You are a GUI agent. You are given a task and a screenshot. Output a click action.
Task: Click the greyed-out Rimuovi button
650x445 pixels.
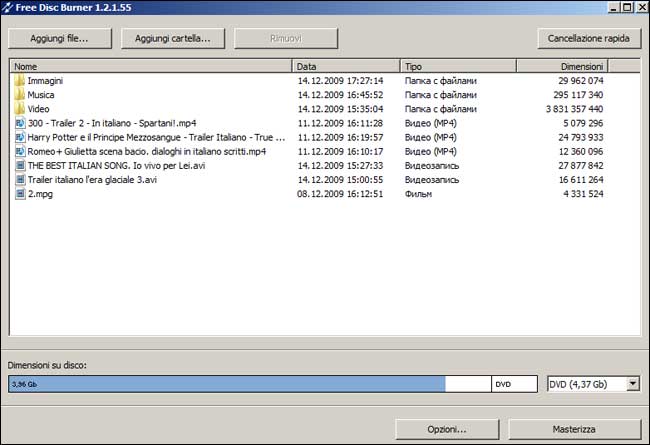[x=286, y=39]
